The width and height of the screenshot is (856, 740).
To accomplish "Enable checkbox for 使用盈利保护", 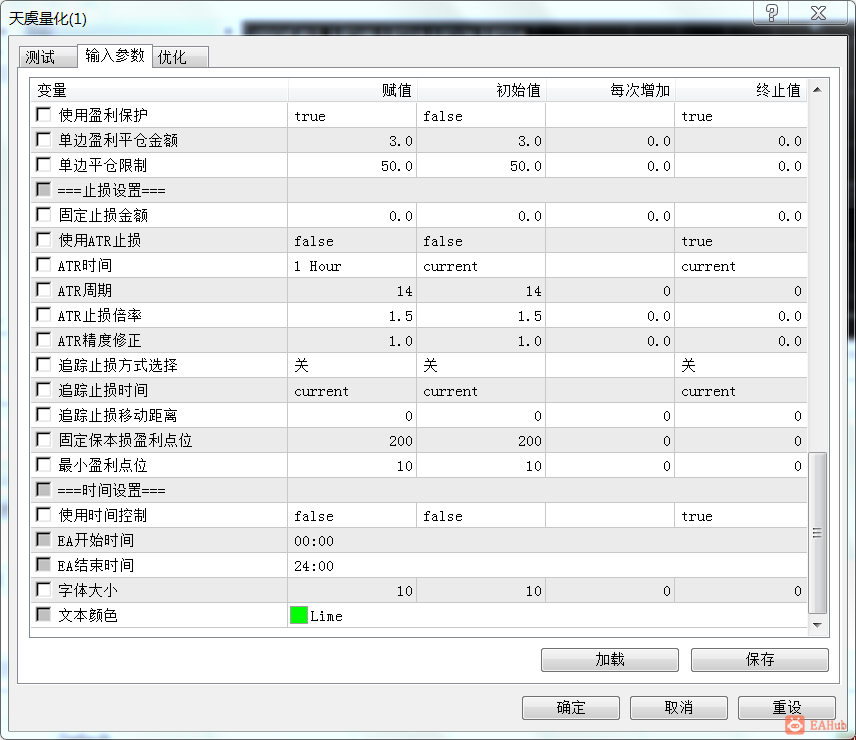I will (x=44, y=115).
